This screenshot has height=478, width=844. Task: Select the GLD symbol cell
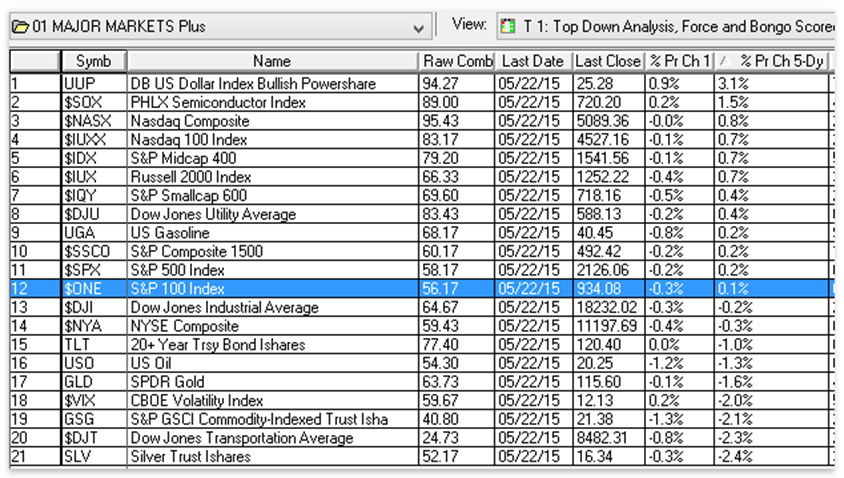click(x=94, y=382)
